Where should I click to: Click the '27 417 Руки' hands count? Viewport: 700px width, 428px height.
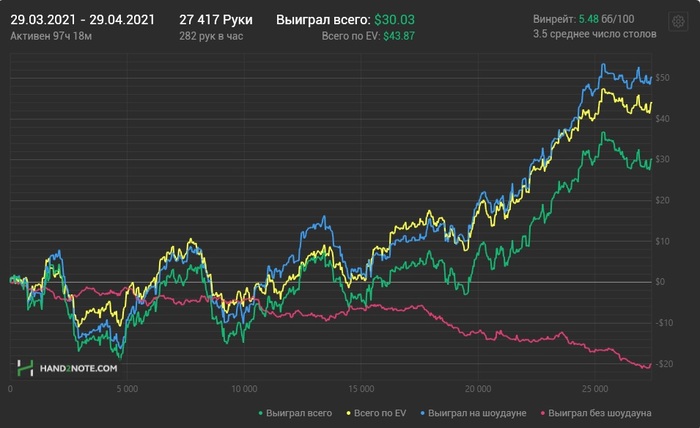(216, 19)
